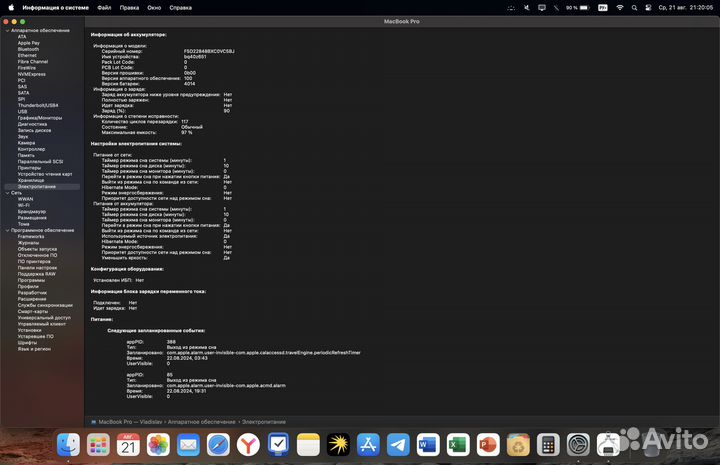Image resolution: width=720 pixels, height=465 pixels.
Task: Open Spotlight search in menu bar
Action: tap(634, 7)
